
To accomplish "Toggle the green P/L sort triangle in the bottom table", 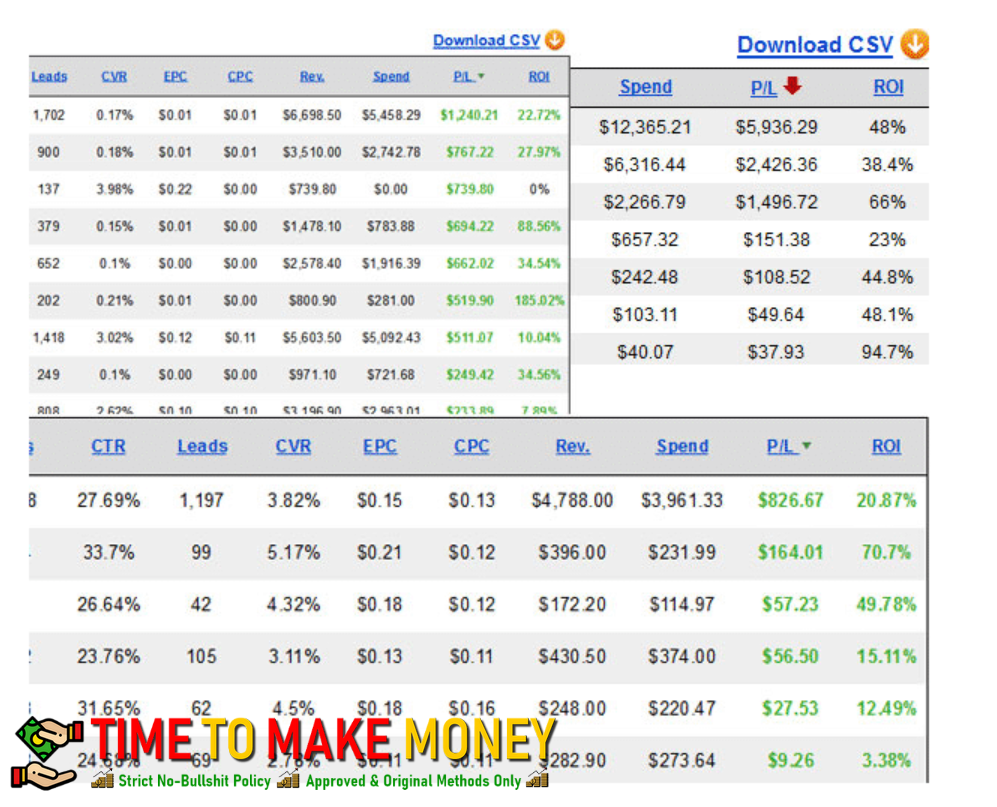I will [806, 447].
